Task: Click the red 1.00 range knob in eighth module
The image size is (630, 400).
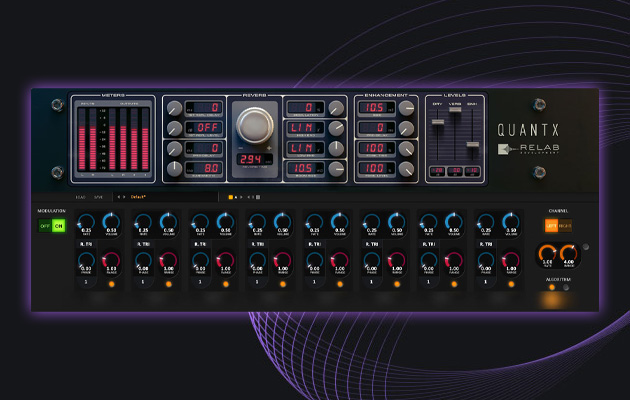Action: click(511, 262)
